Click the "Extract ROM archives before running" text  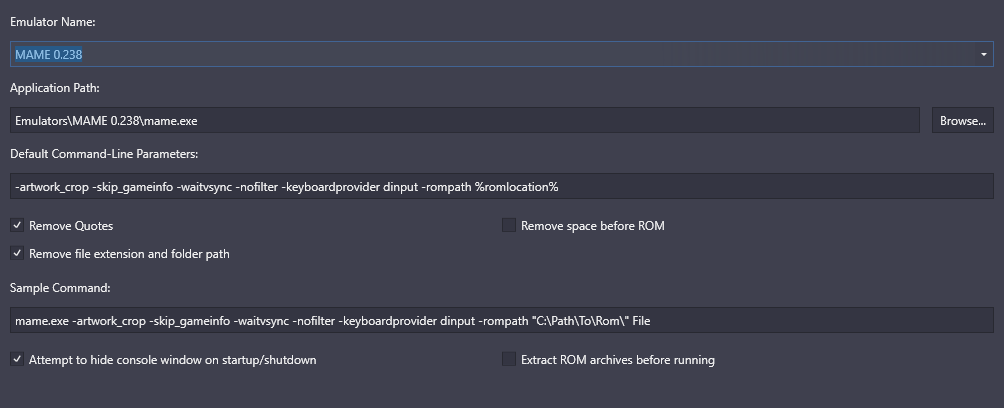coord(618,360)
